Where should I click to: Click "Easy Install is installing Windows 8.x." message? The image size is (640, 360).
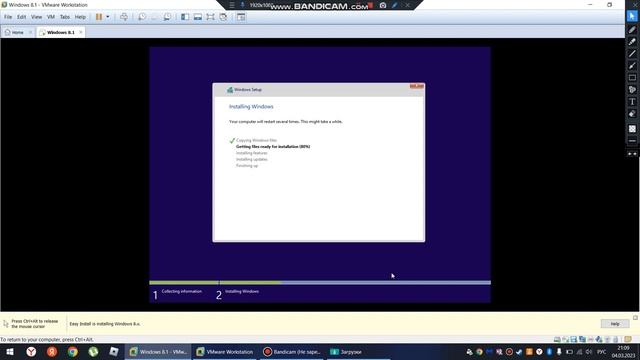[105, 324]
